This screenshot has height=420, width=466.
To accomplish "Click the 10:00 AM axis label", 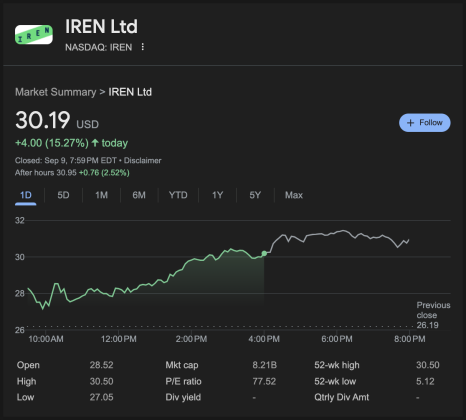I will point(46,339).
